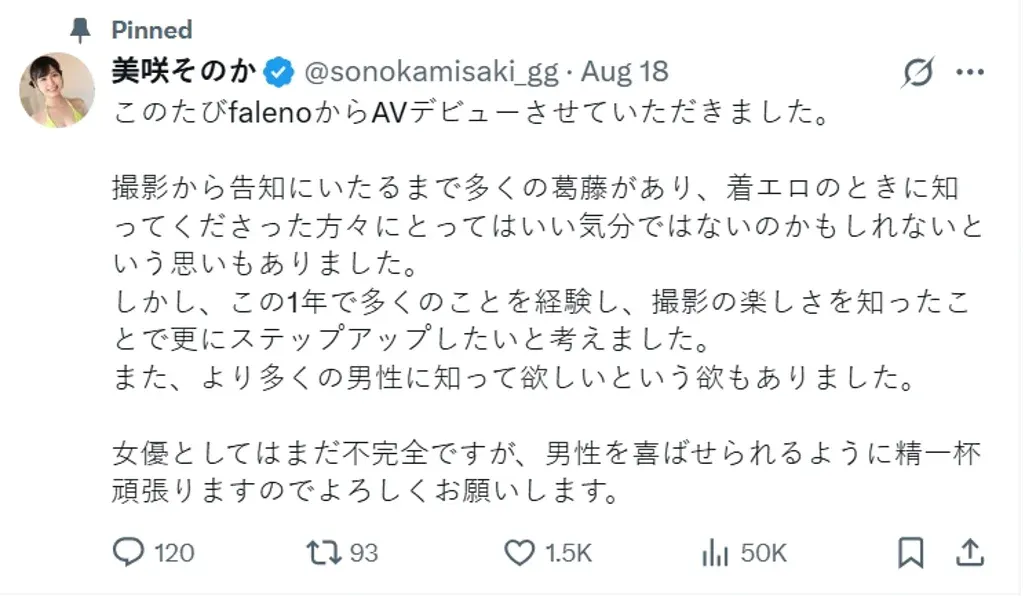This screenshot has height=596, width=1024.
Task: Click the Grok actions icon
Action: click(916, 72)
